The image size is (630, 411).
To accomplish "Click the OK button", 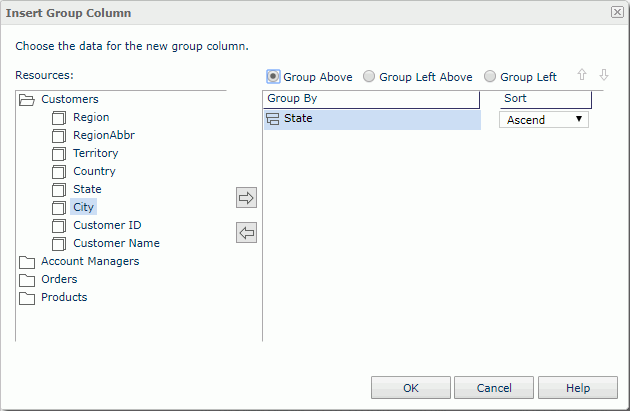I will [x=411, y=388].
